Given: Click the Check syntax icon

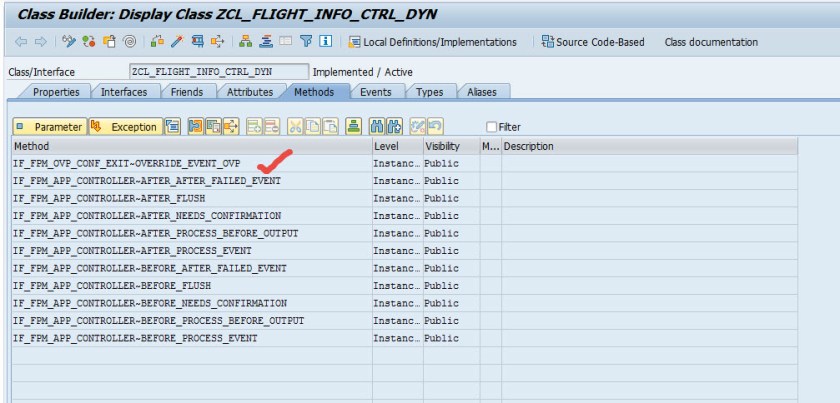Looking at the screenshot, I should pos(157,42).
